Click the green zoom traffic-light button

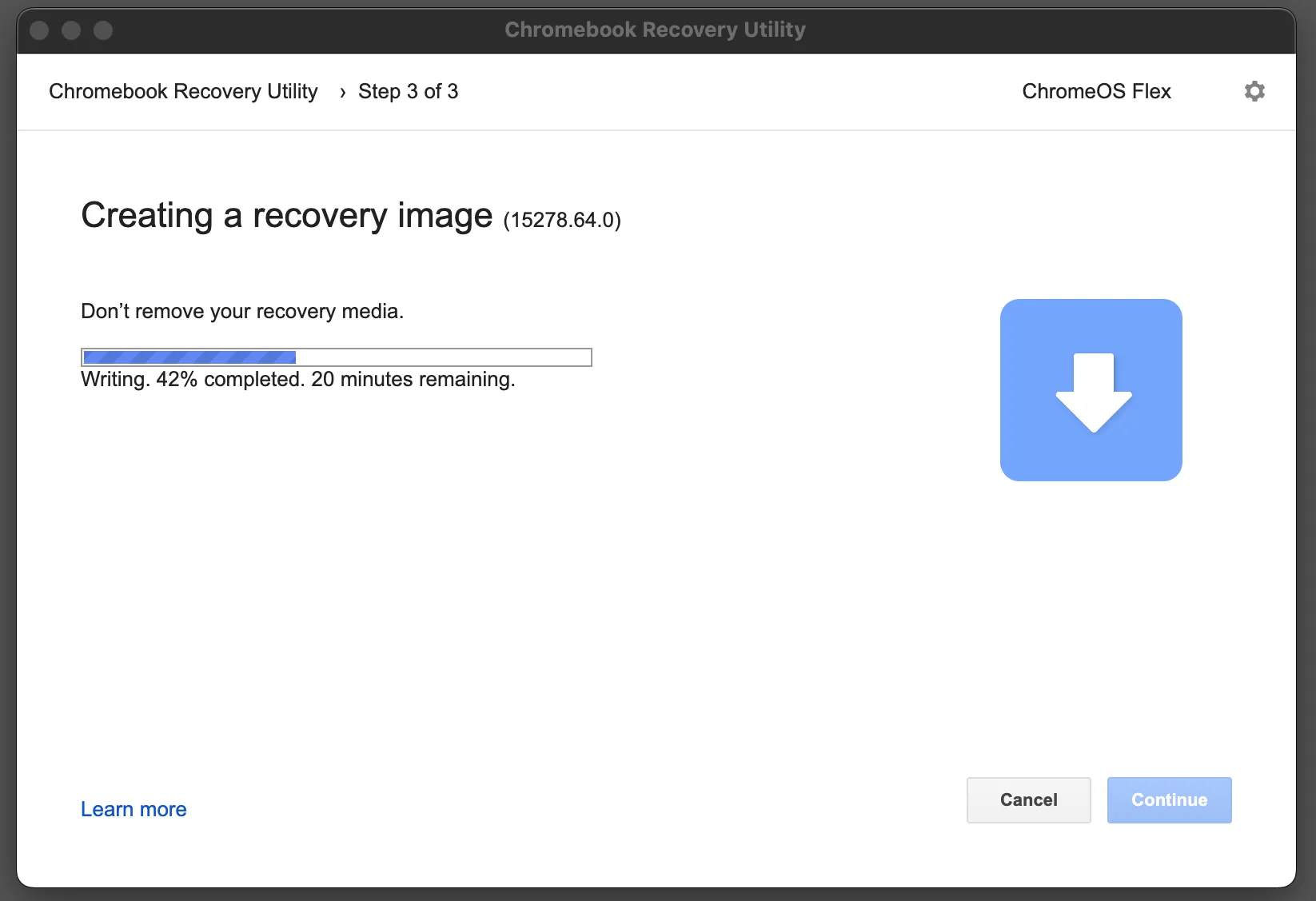coord(103,30)
